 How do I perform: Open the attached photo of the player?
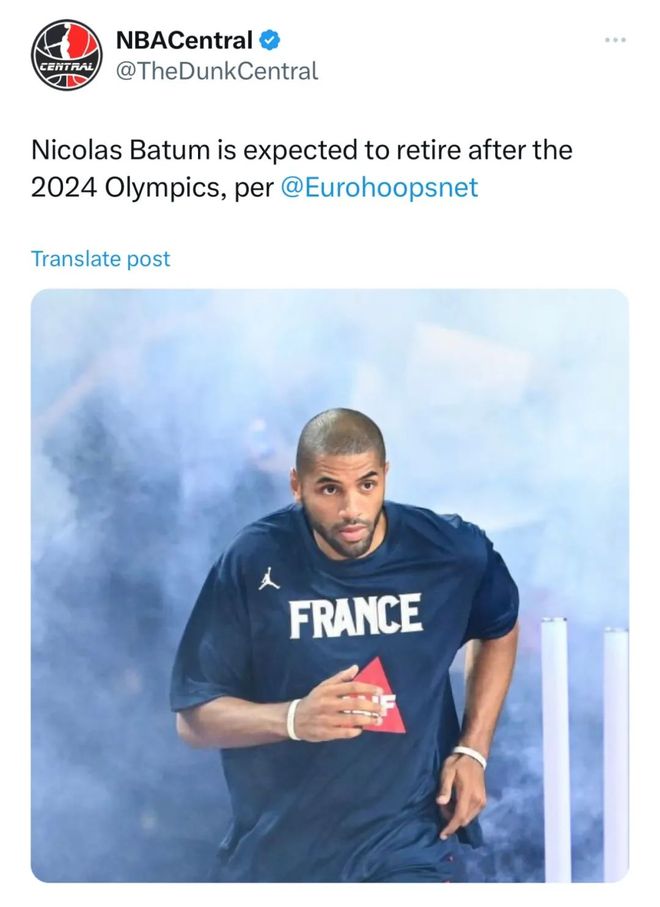[330, 585]
